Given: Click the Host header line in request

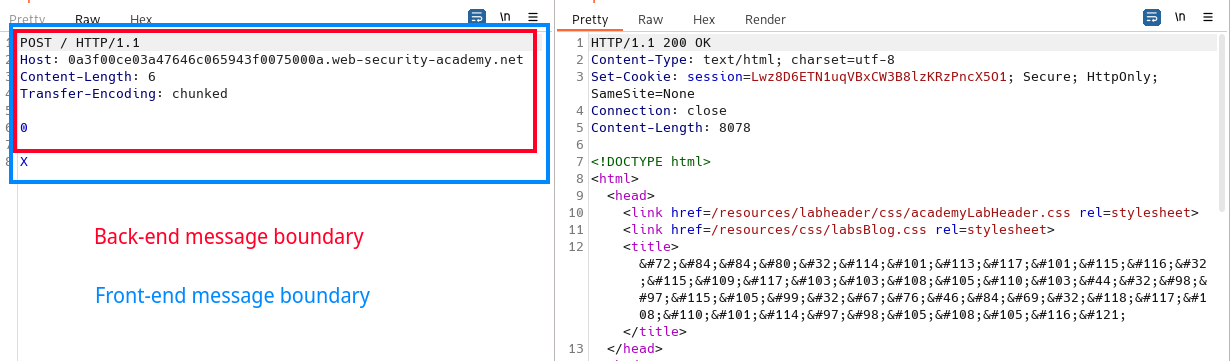Looking at the screenshot, I should (272, 60).
